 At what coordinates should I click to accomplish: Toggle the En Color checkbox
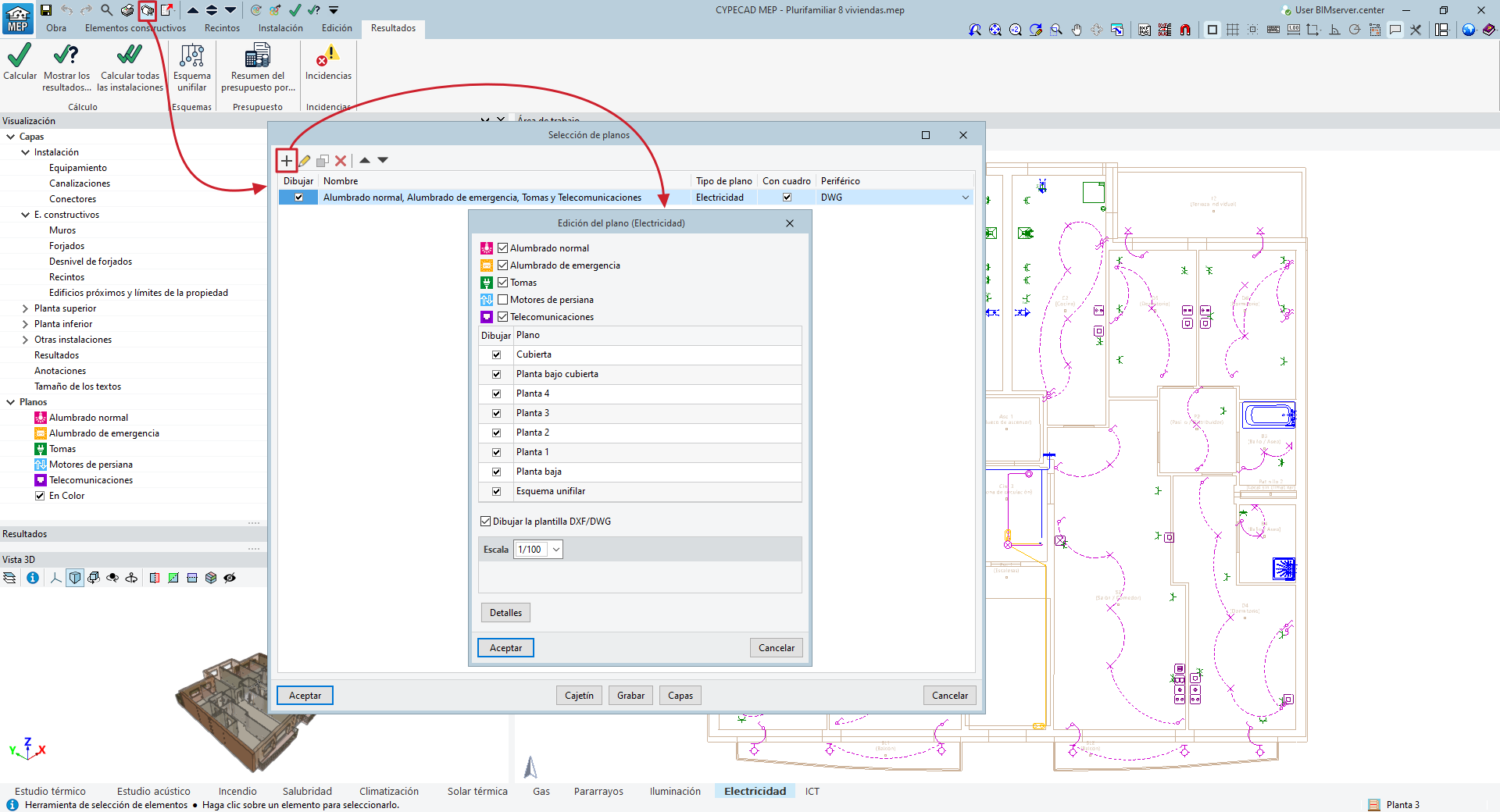[40, 496]
